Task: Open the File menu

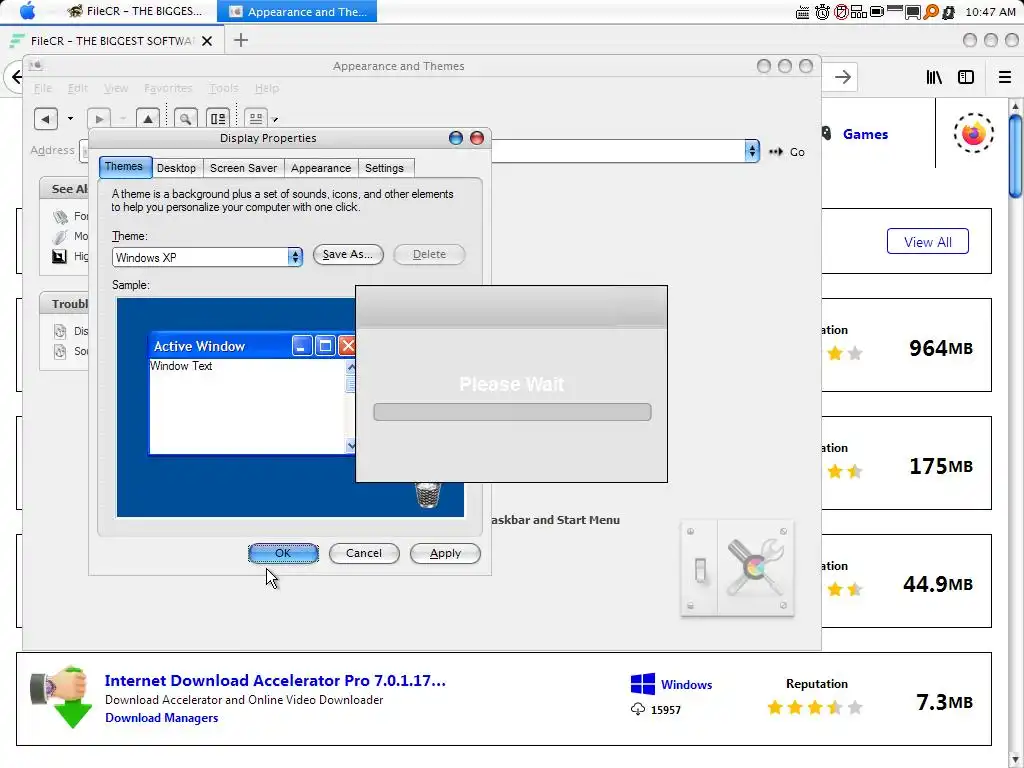Action: [42, 88]
